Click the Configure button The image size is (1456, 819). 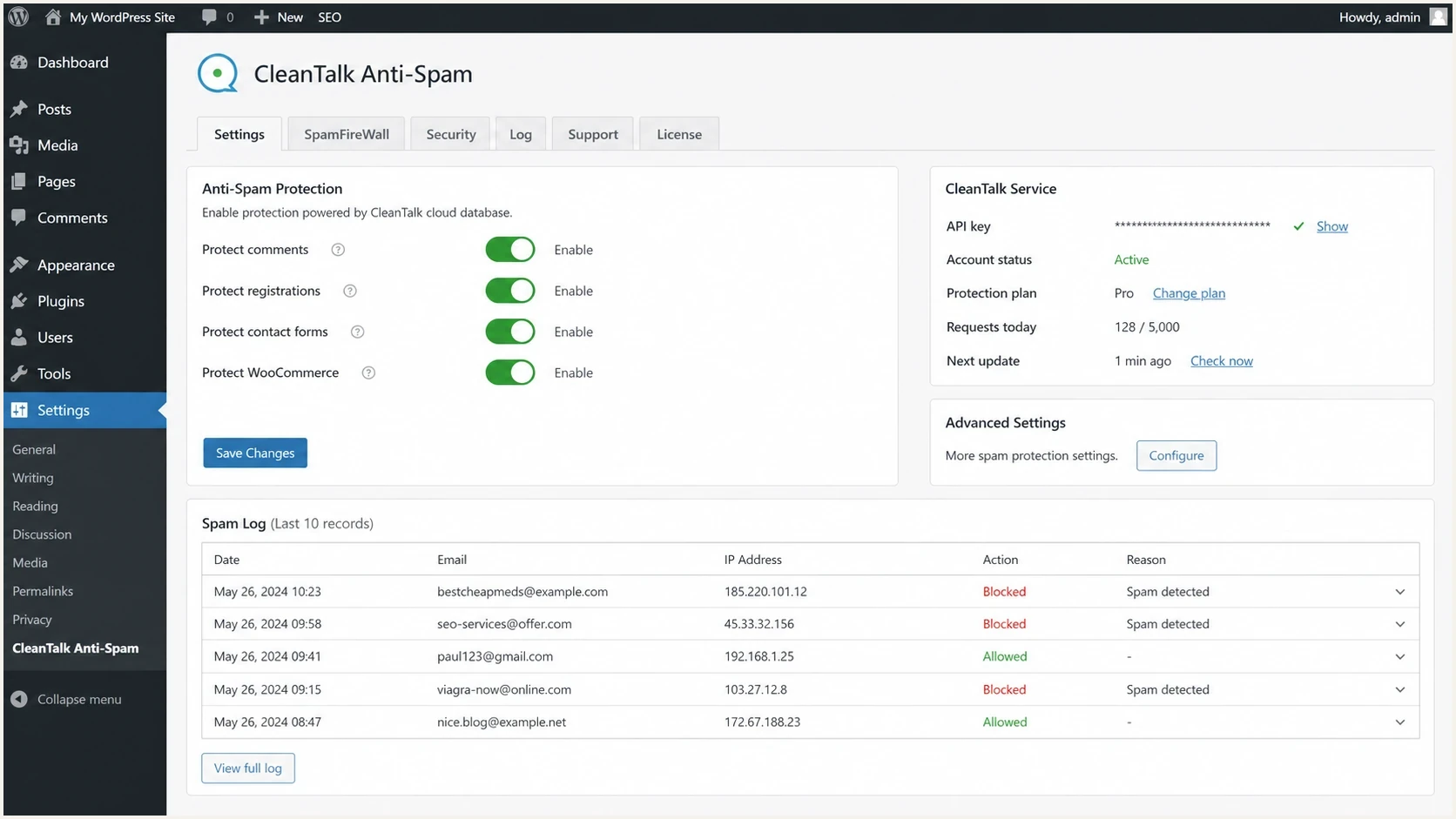click(x=1176, y=455)
